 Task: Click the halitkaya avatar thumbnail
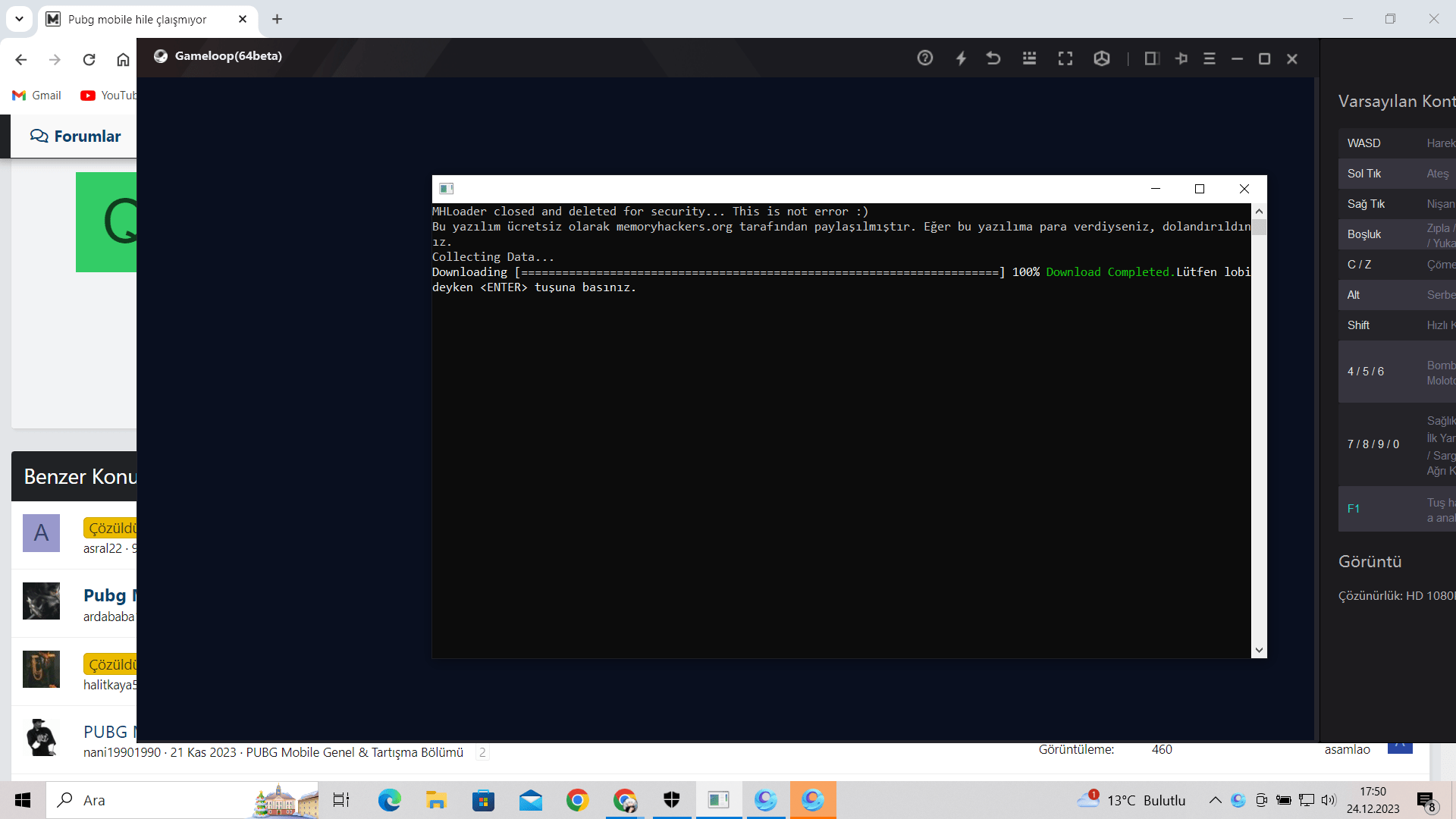tap(41, 670)
